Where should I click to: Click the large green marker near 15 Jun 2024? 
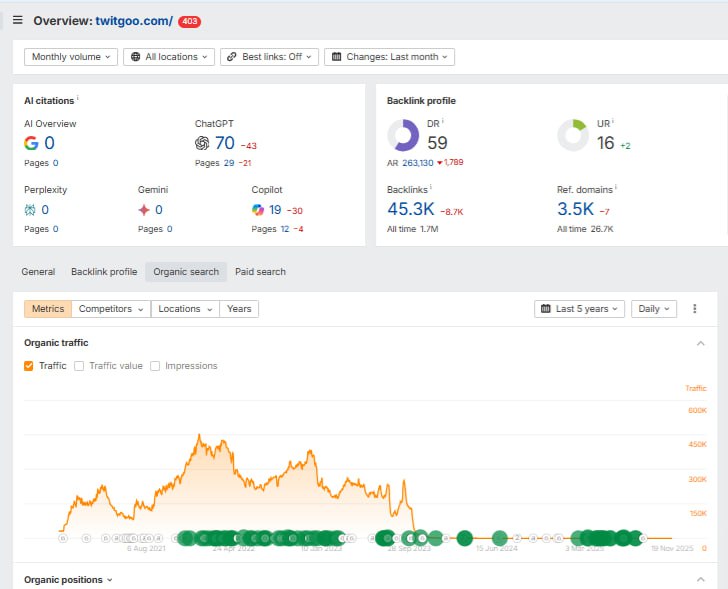tap(500, 539)
